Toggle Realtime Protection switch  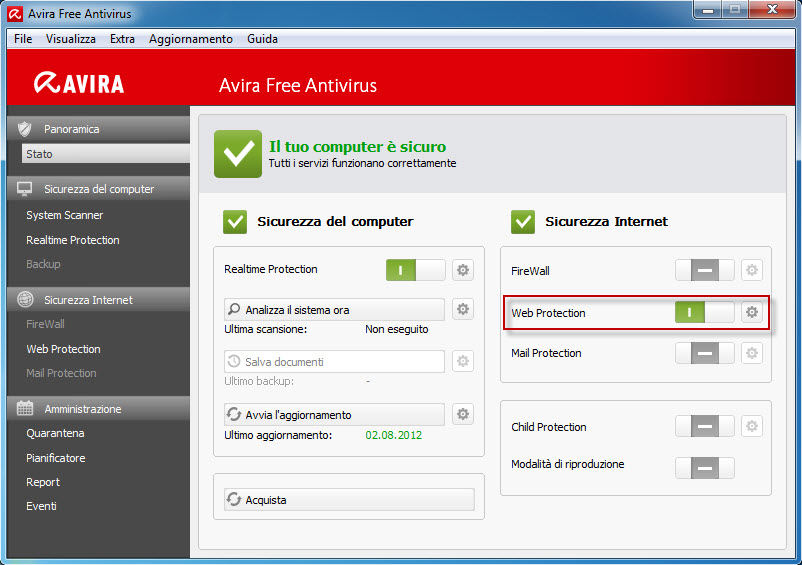(415, 270)
